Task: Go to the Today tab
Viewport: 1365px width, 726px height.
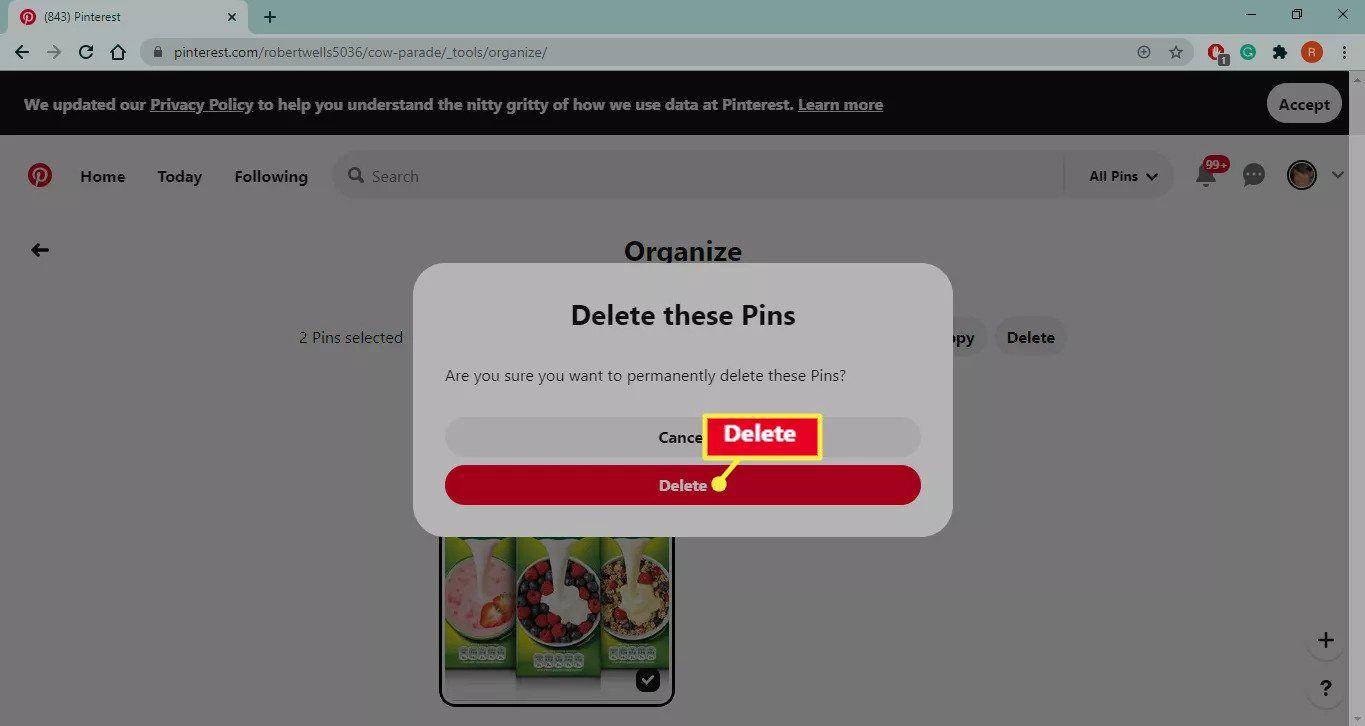Action: 179,176
